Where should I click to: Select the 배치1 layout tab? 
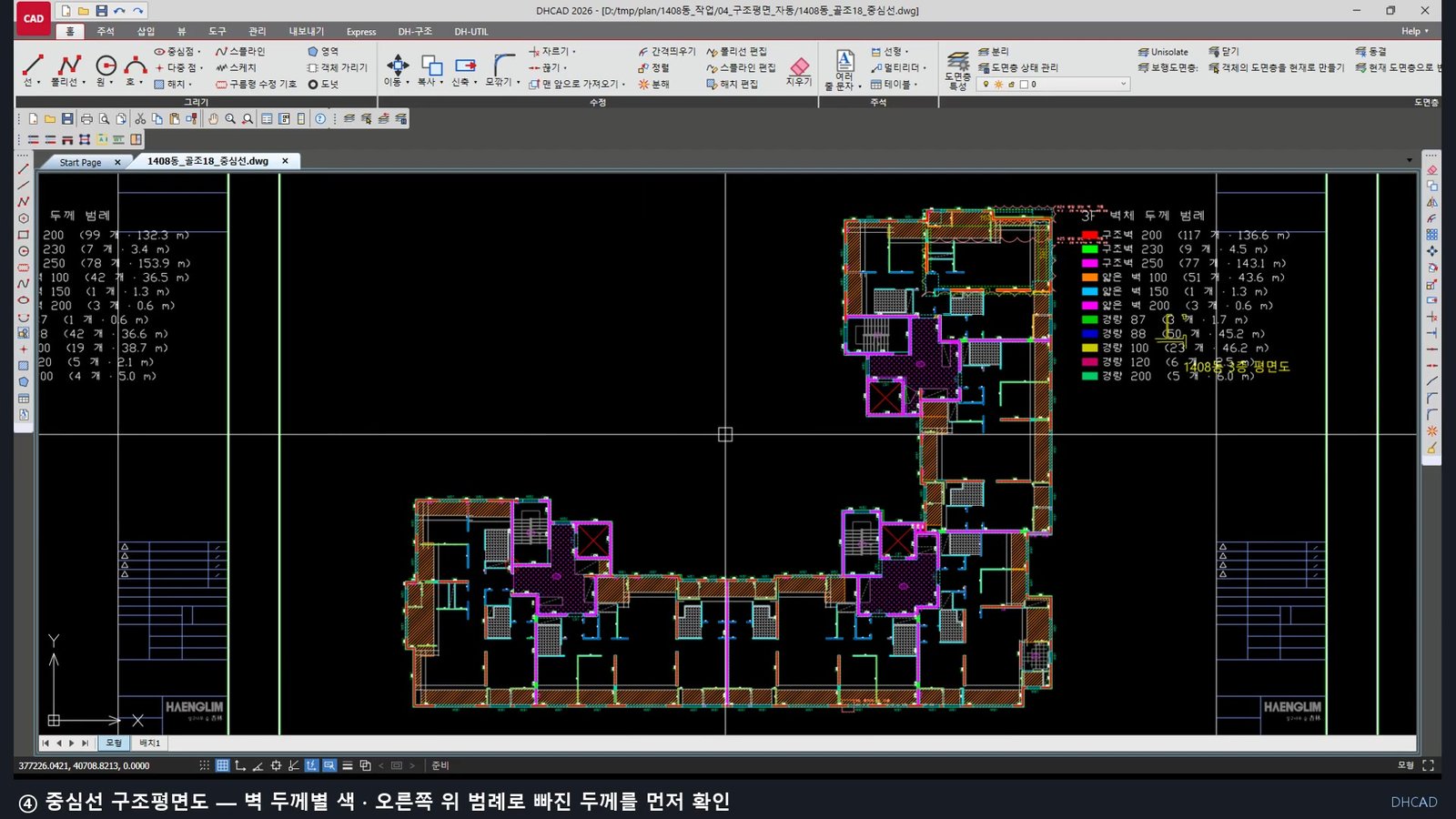149,743
